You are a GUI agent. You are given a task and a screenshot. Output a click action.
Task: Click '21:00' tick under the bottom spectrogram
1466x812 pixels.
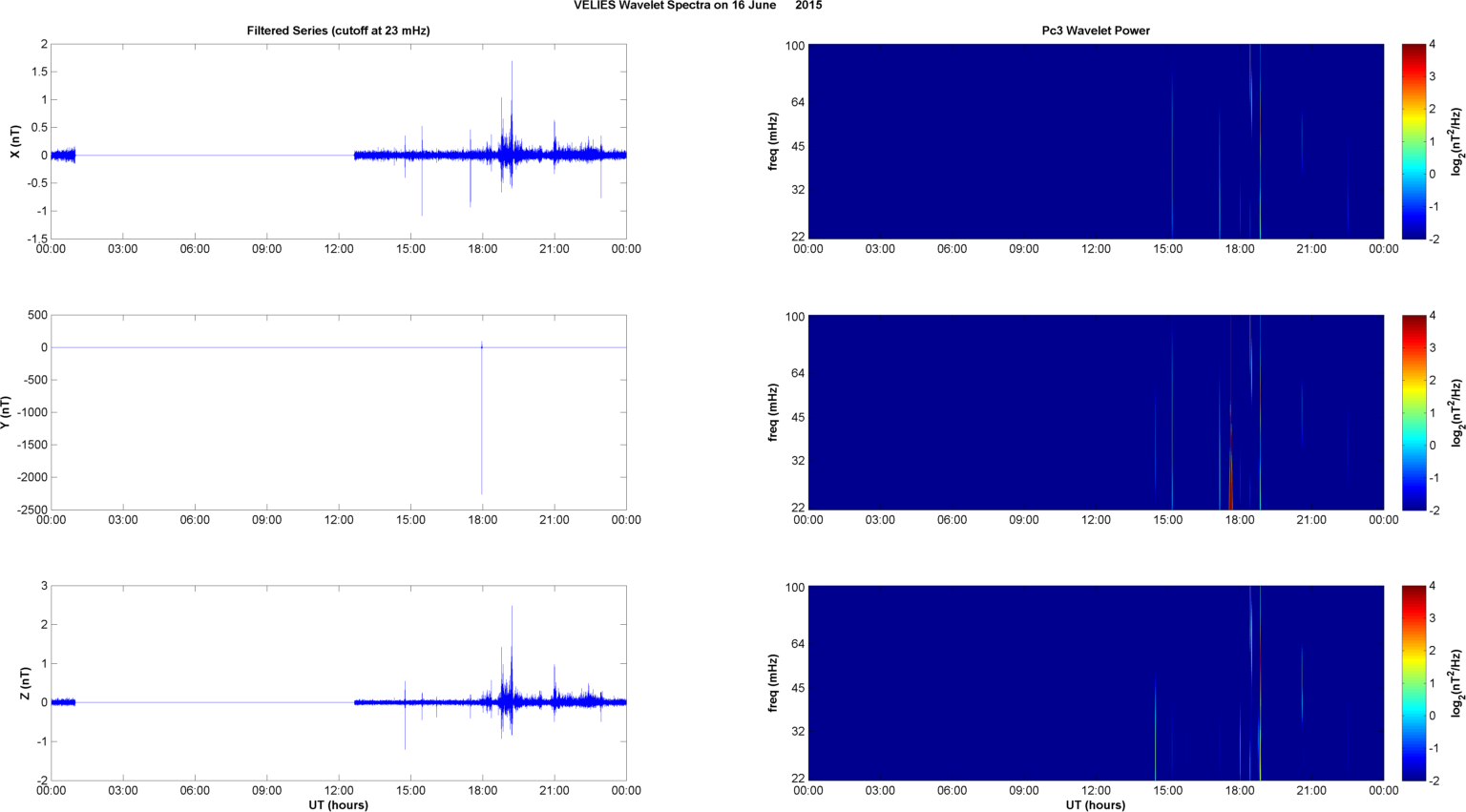(x=1311, y=791)
